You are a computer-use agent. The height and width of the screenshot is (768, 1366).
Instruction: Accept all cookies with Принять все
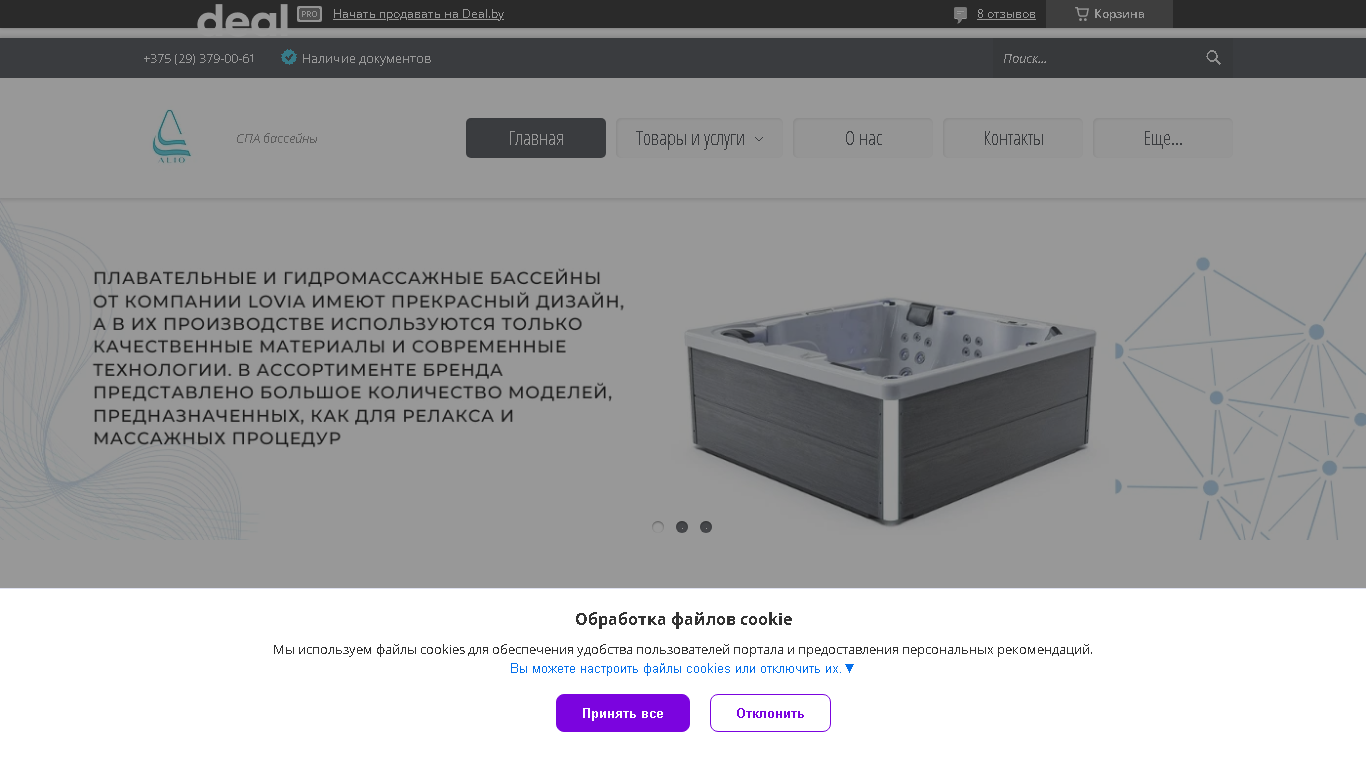[623, 713]
